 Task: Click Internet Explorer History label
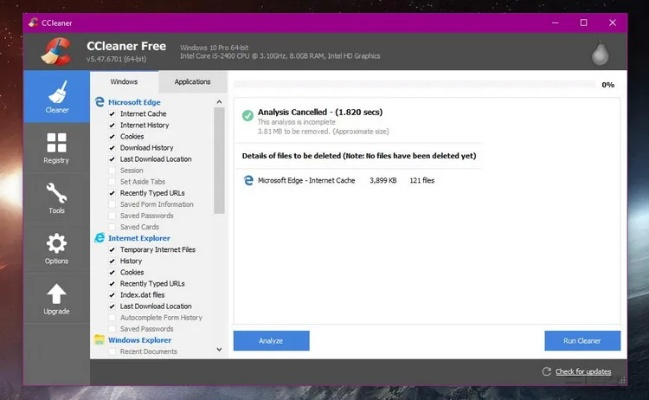point(131,261)
